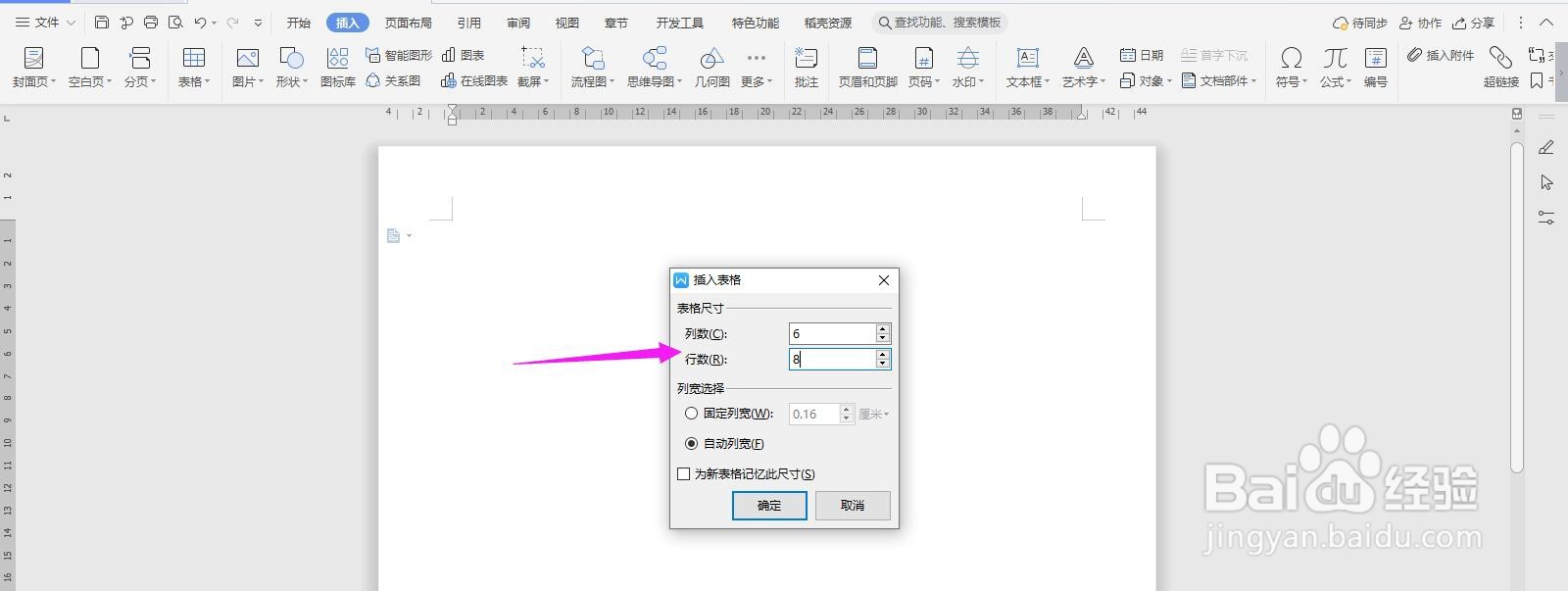This screenshot has width=1568, height=591.
Task: Switch to the Developer Tools (开发工具) tab
Action: click(679, 22)
